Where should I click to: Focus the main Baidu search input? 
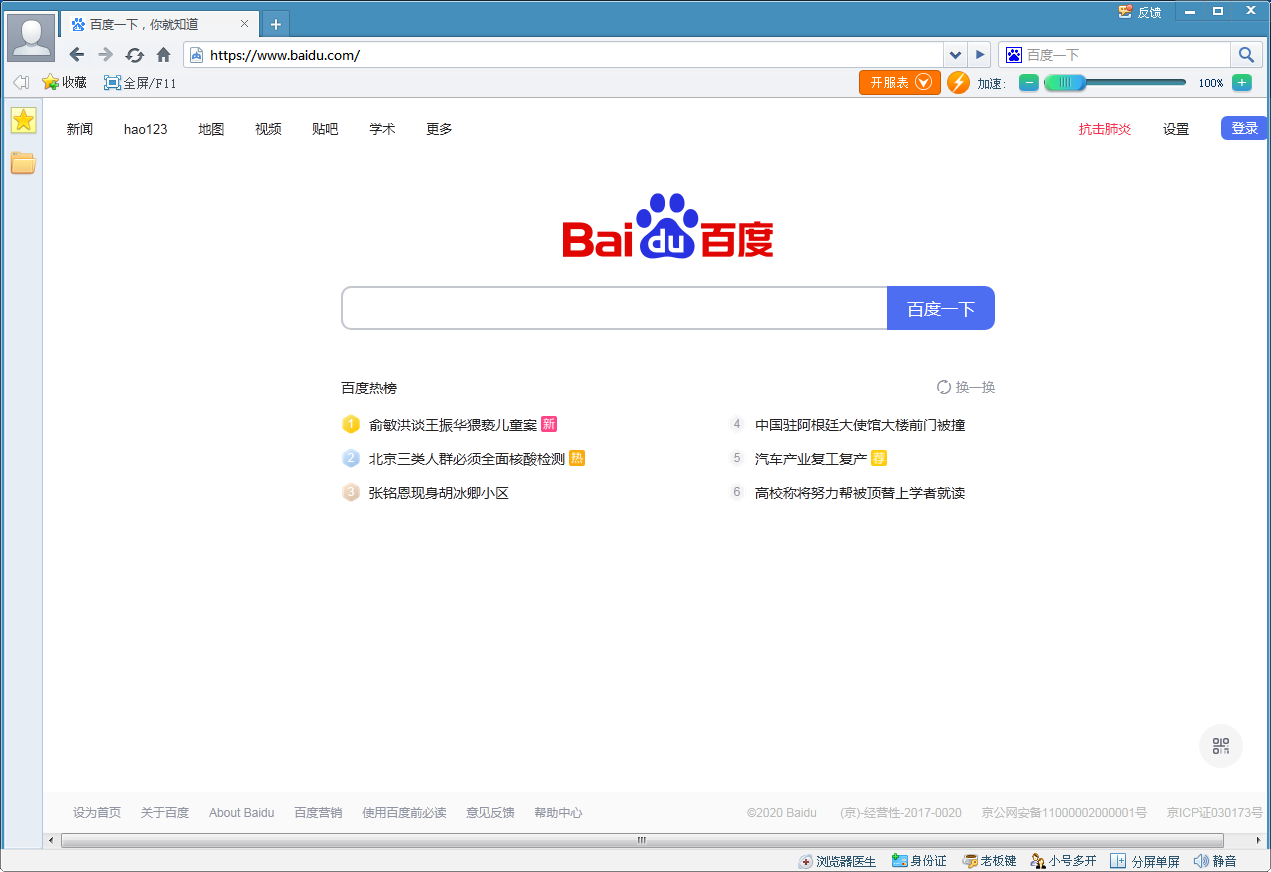tap(614, 308)
